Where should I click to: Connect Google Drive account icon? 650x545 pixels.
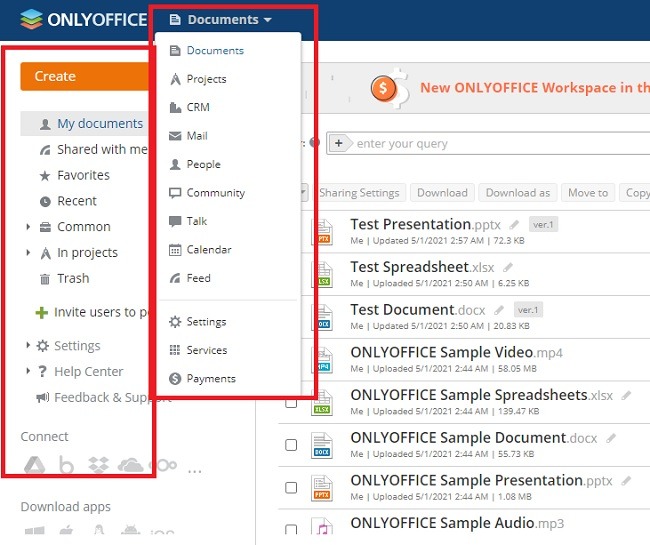point(34,465)
